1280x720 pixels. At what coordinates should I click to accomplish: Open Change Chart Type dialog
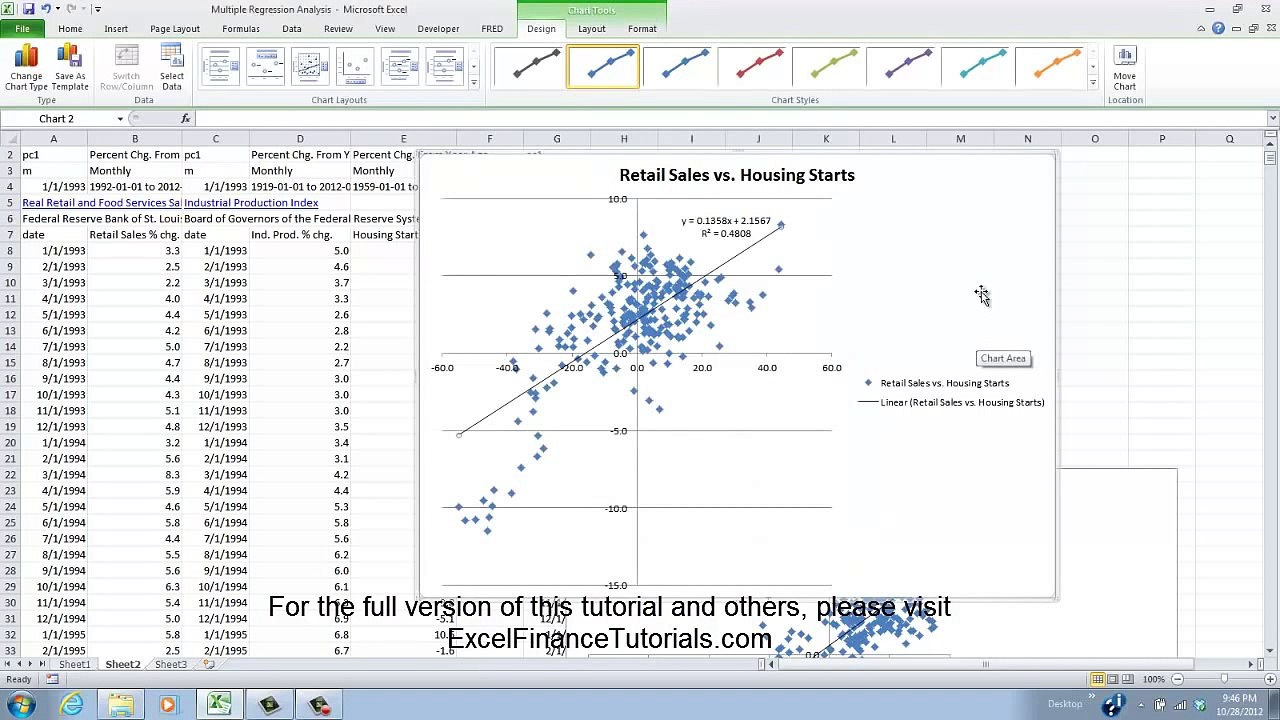[x=26, y=68]
